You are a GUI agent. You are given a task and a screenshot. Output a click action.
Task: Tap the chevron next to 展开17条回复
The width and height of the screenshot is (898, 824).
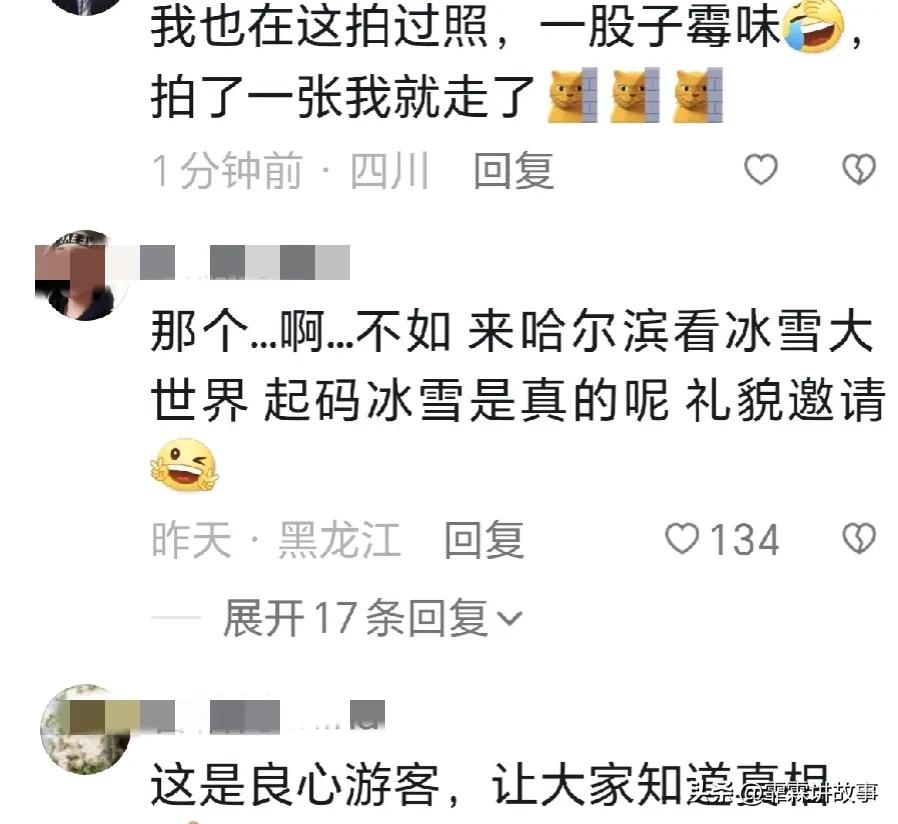tap(509, 618)
